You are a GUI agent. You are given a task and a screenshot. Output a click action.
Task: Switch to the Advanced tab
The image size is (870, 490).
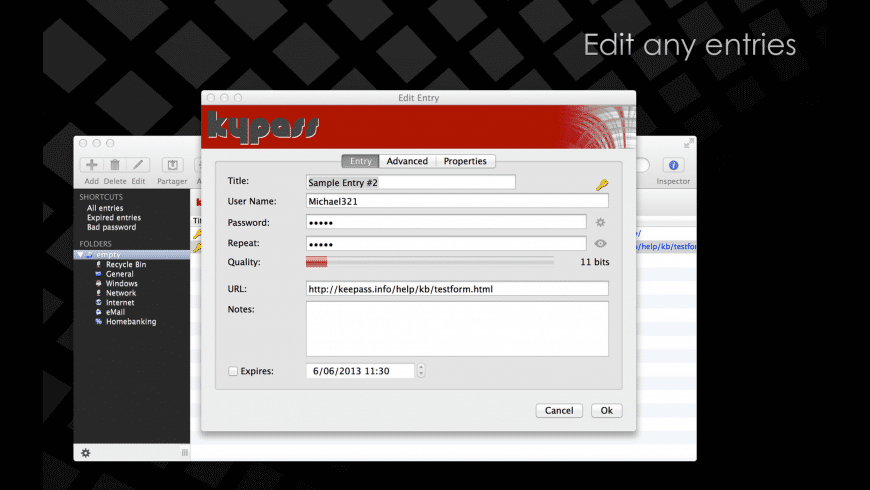[407, 161]
